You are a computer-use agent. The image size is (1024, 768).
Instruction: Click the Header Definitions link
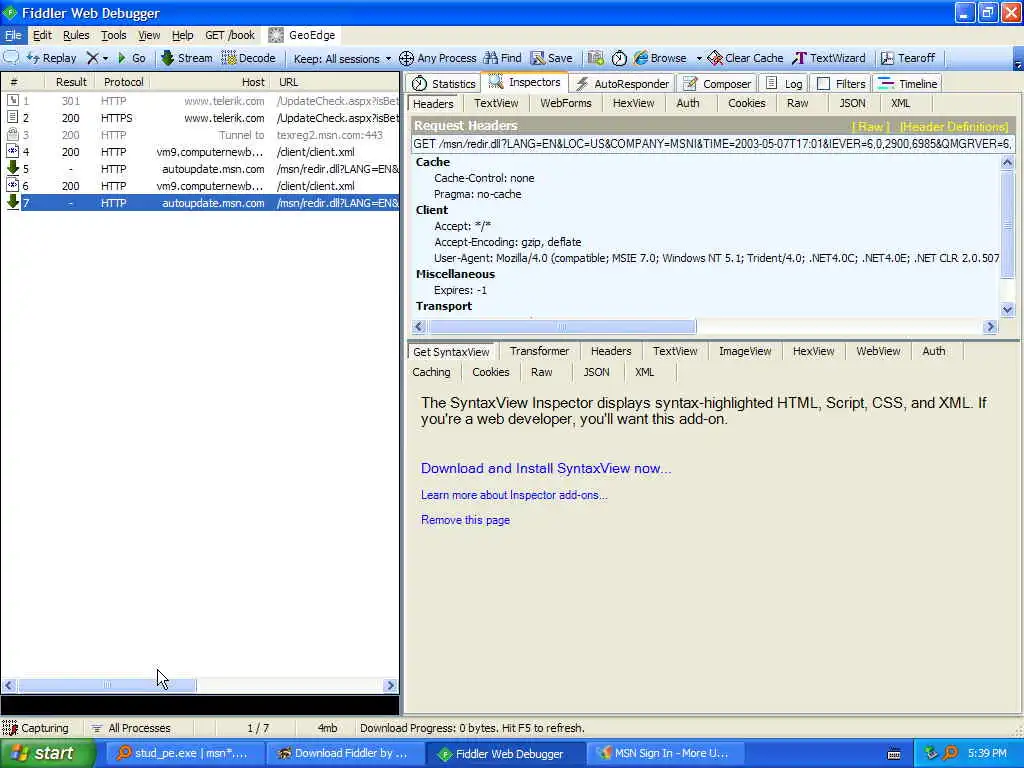[954, 127]
